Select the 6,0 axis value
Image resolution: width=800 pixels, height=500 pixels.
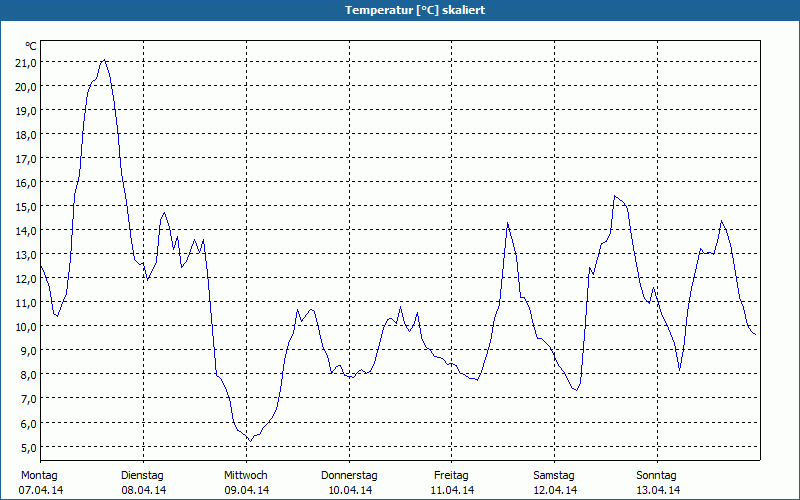click(28, 423)
